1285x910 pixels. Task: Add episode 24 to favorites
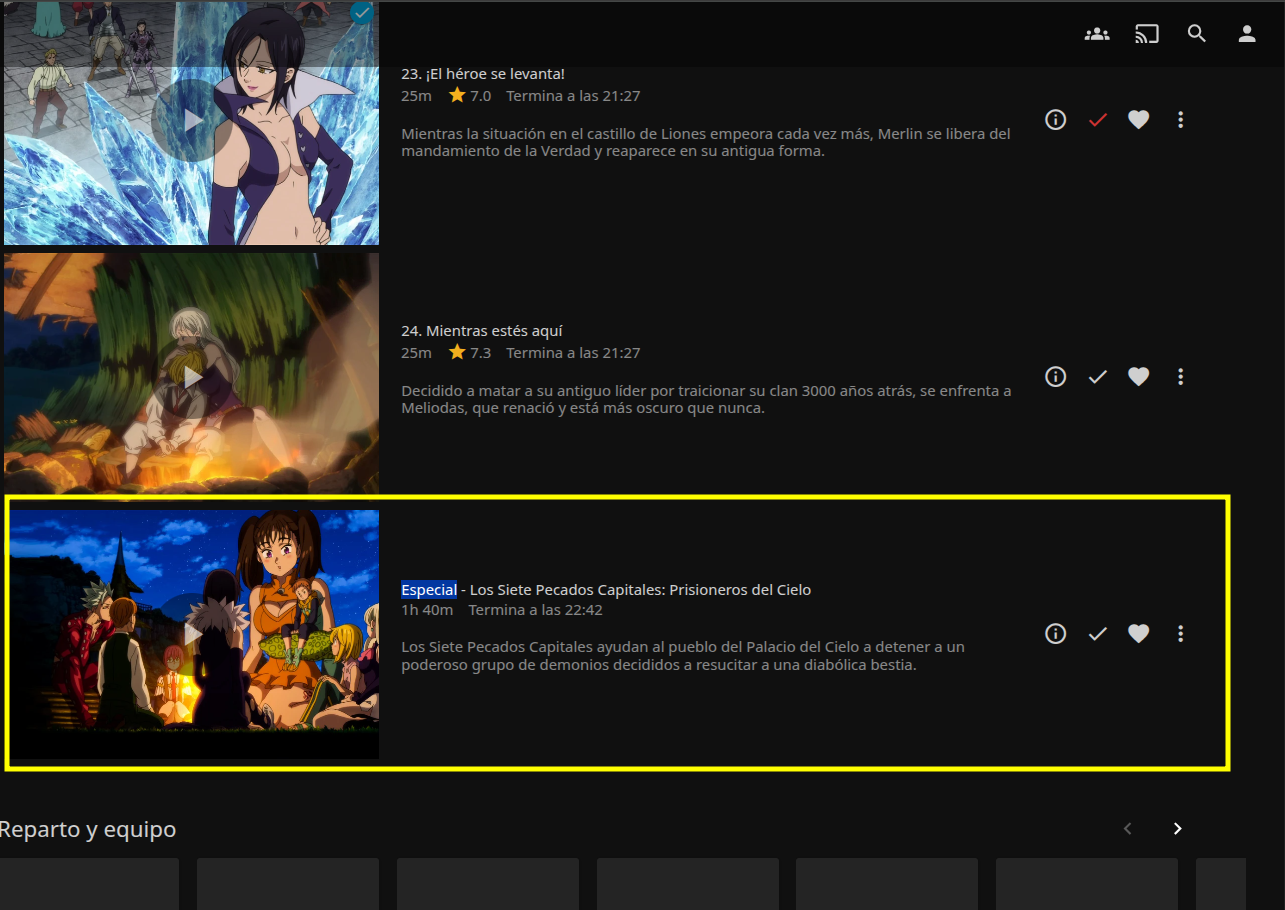tap(1139, 377)
